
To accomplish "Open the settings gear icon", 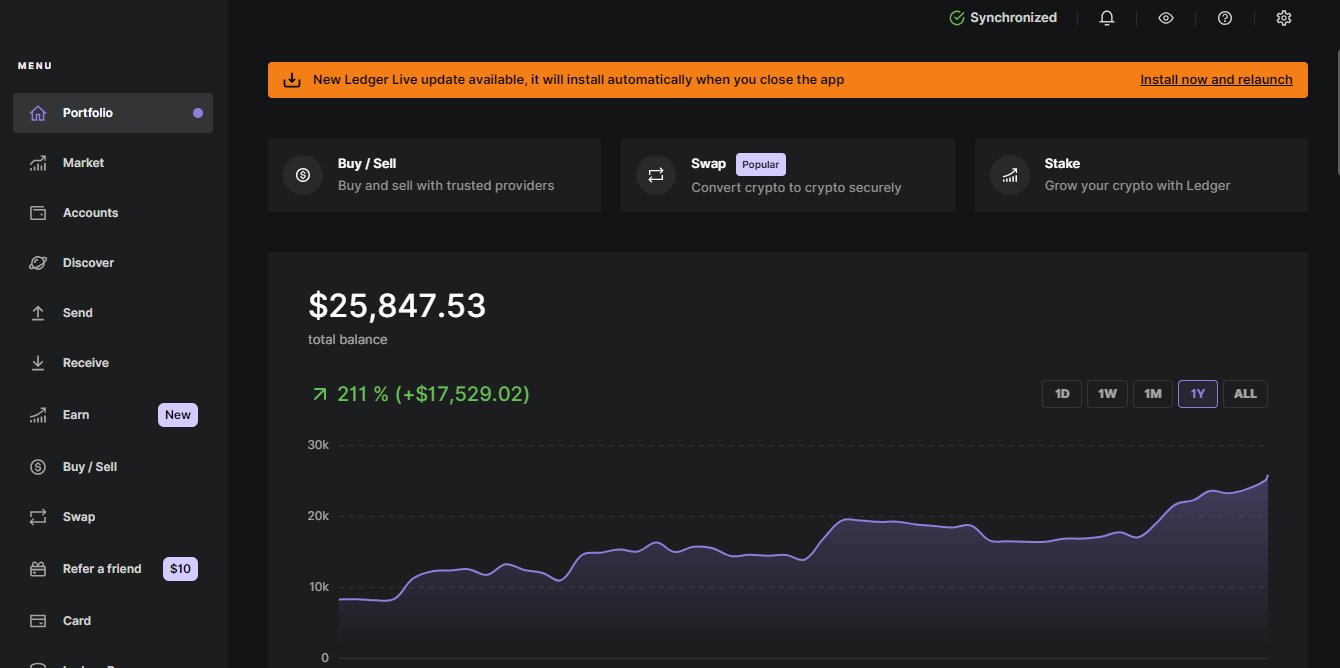I will [1284, 18].
